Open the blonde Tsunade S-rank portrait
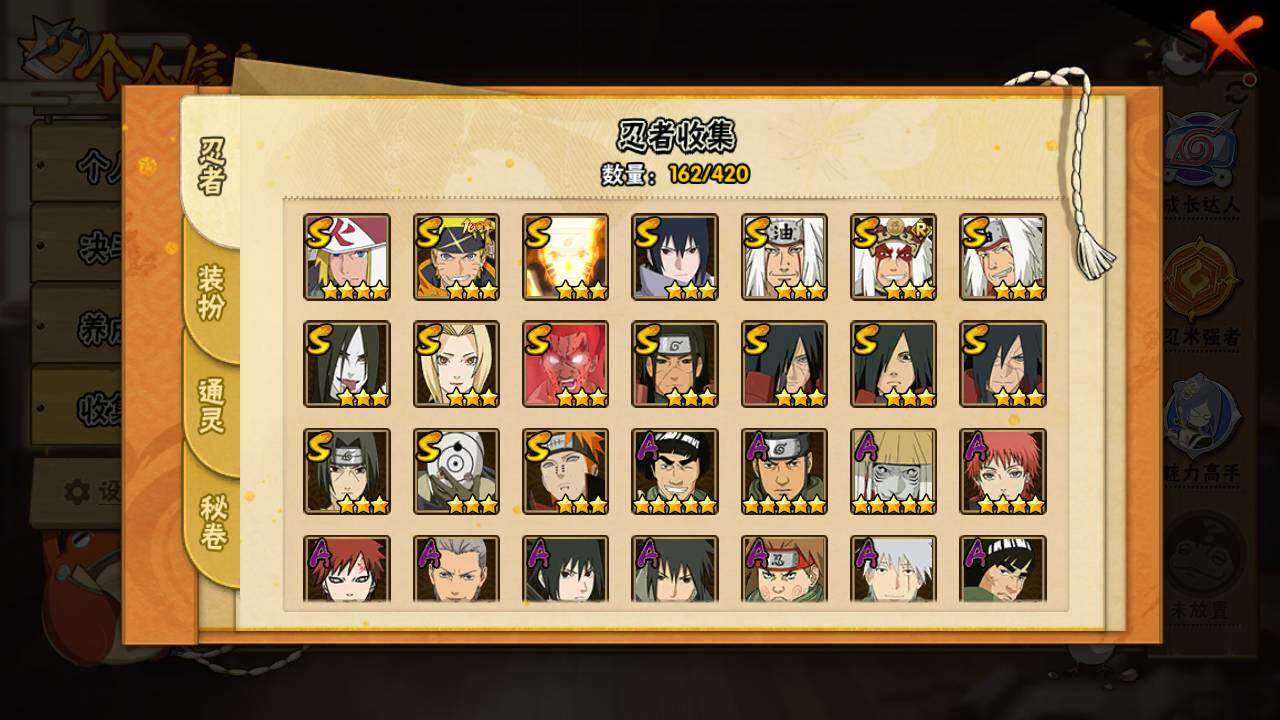1280x720 pixels. (456, 364)
